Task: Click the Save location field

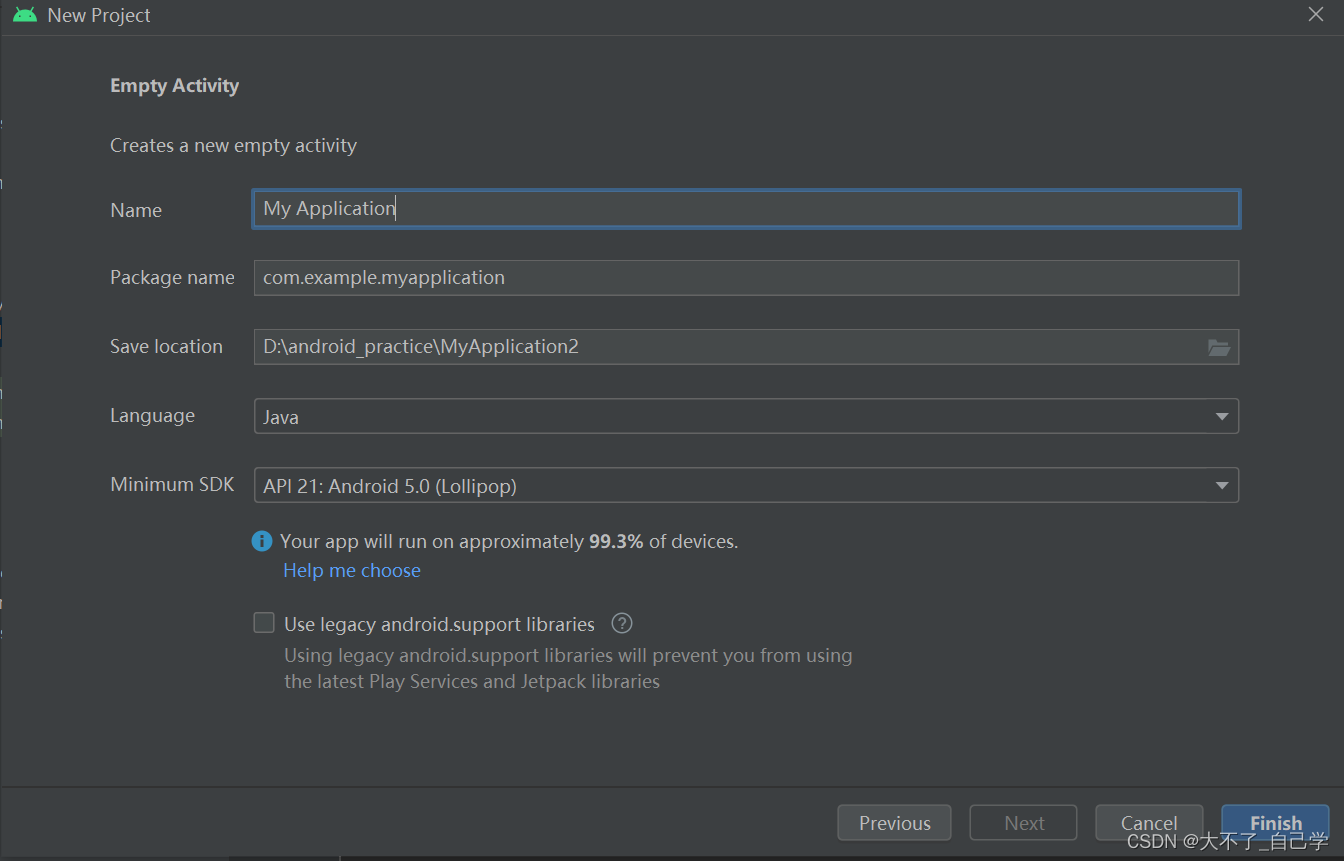Action: coord(700,346)
